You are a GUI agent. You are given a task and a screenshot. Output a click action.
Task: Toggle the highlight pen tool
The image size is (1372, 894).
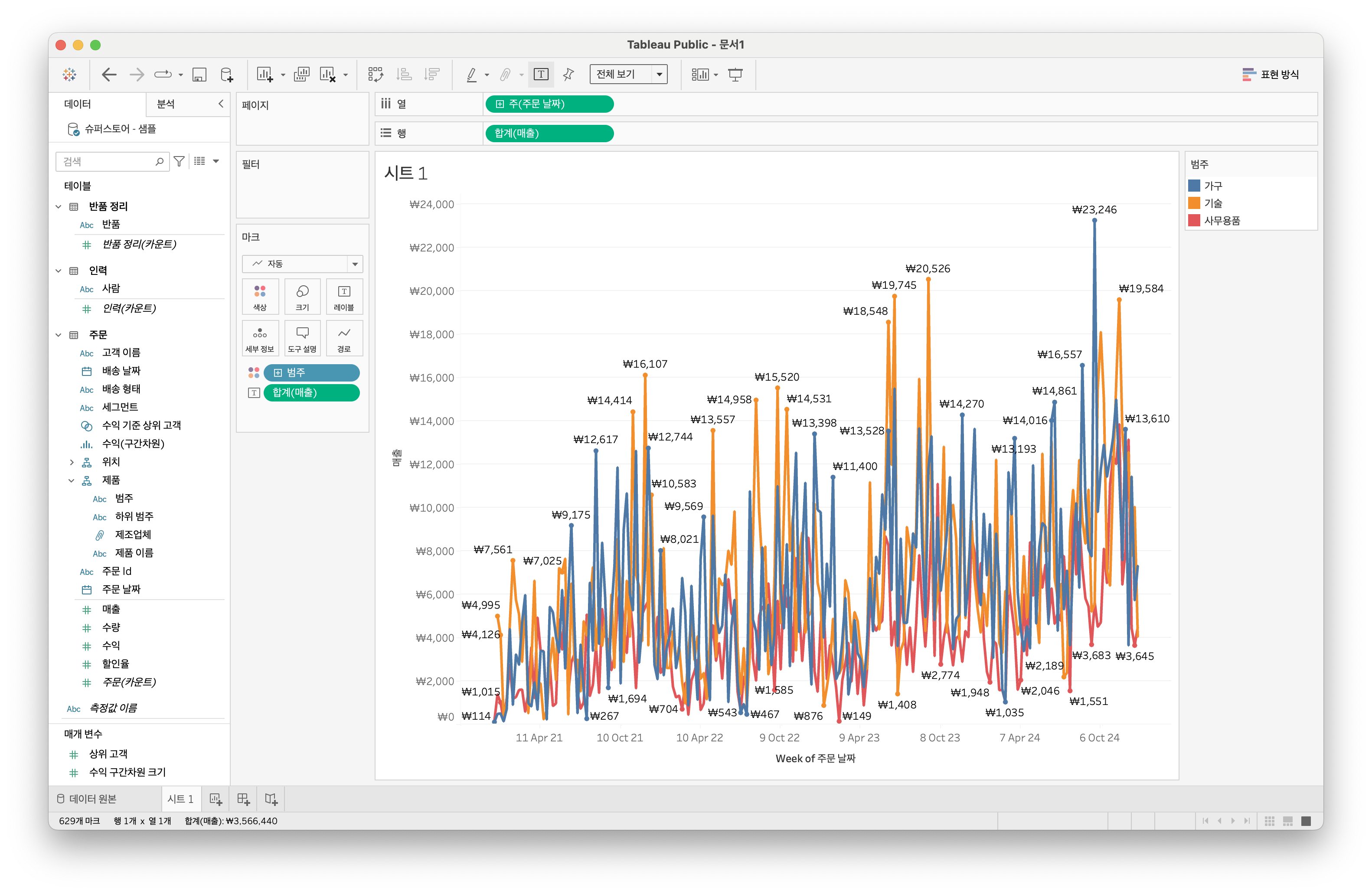tap(471, 75)
